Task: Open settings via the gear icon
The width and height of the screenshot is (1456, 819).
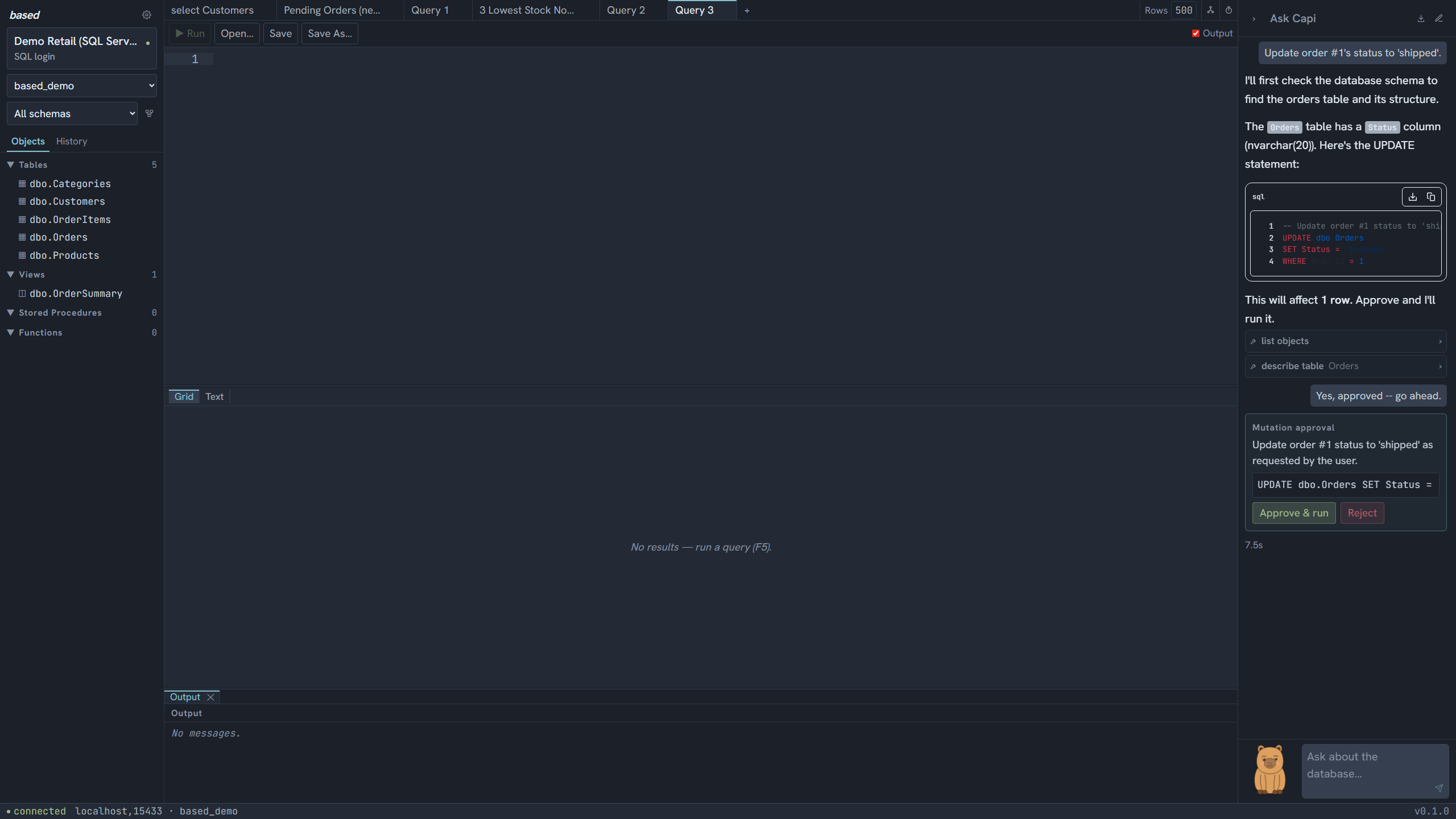Action: tap(147, 15)
